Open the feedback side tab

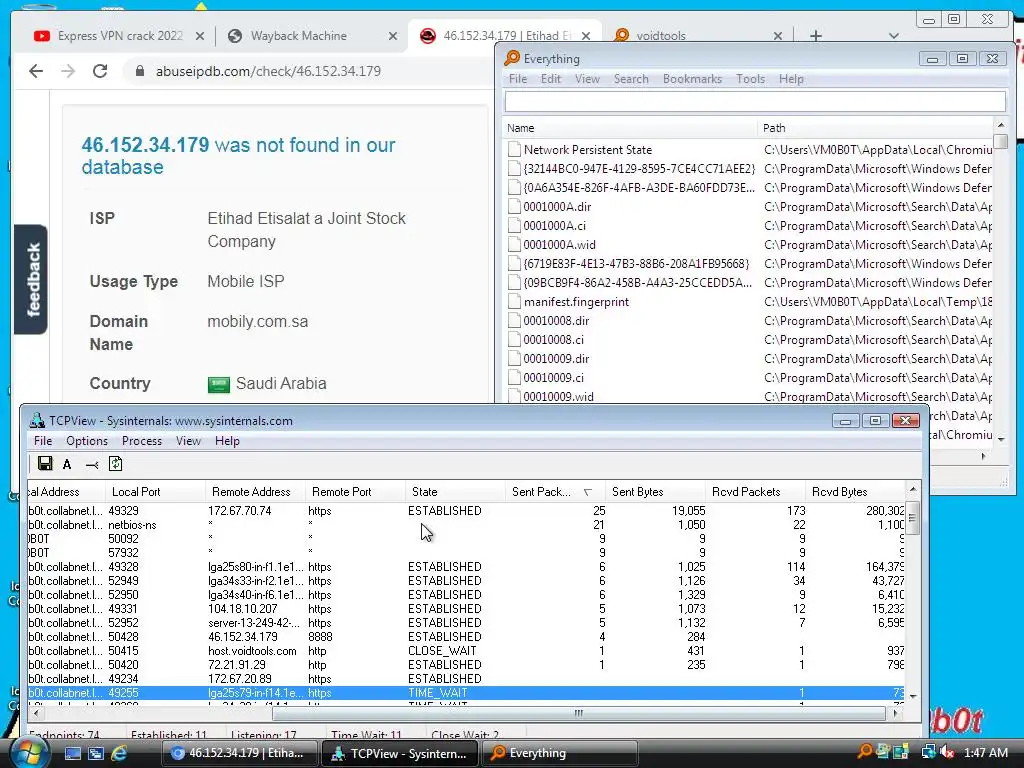[x=31, y=280]
